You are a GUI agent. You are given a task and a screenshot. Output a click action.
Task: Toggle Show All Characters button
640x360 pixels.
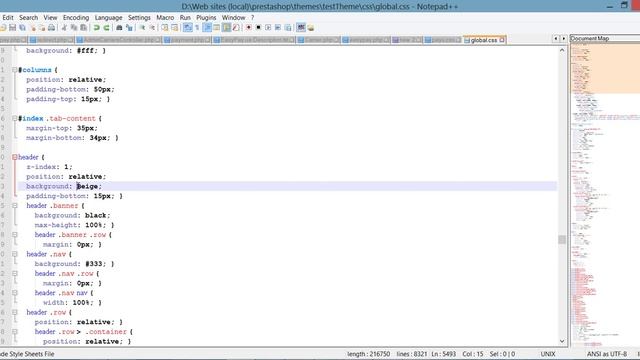pyautogui.click(x=197, y=27)
